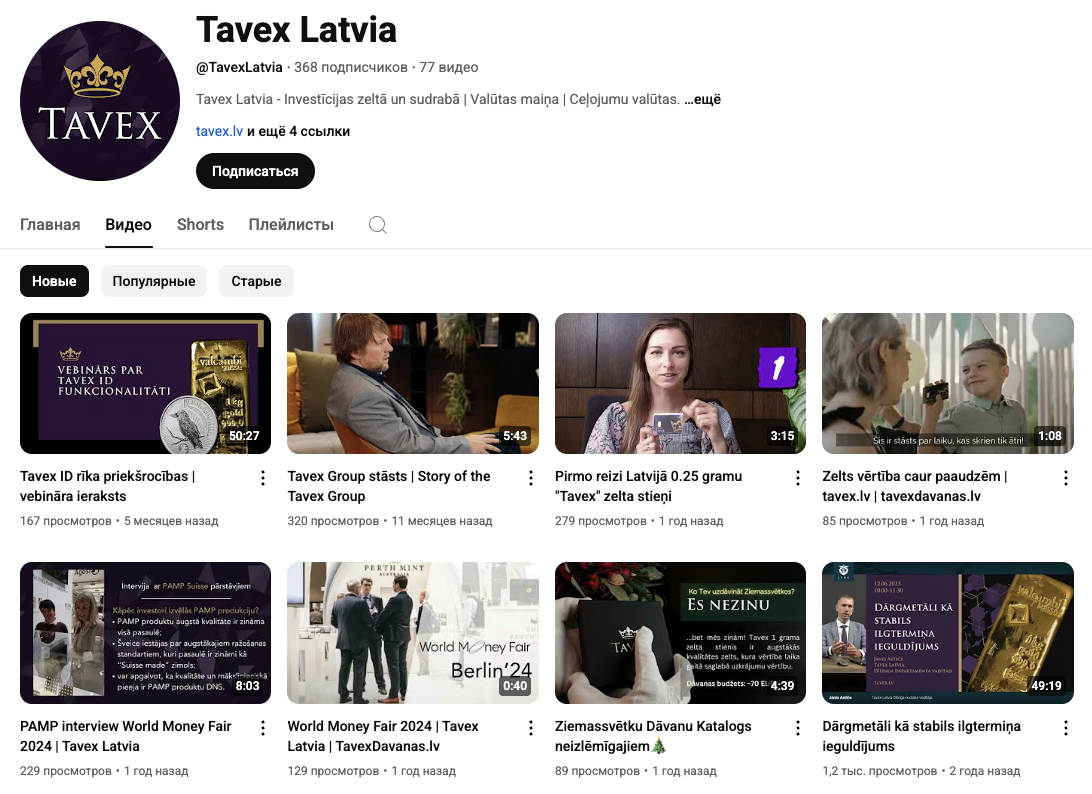1092x794 pixels.
Task: Select the Популярные sort chip
Action: [154, 281]
